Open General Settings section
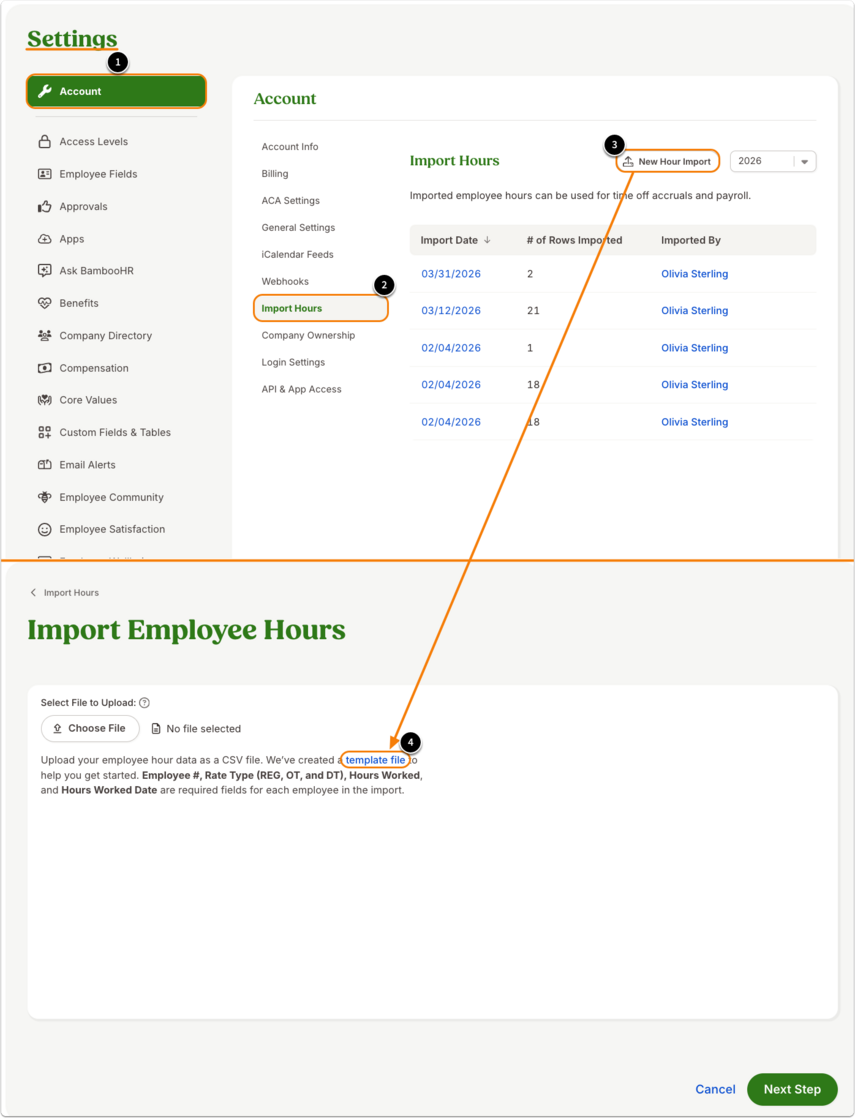855x1118 pixels. 298,227
